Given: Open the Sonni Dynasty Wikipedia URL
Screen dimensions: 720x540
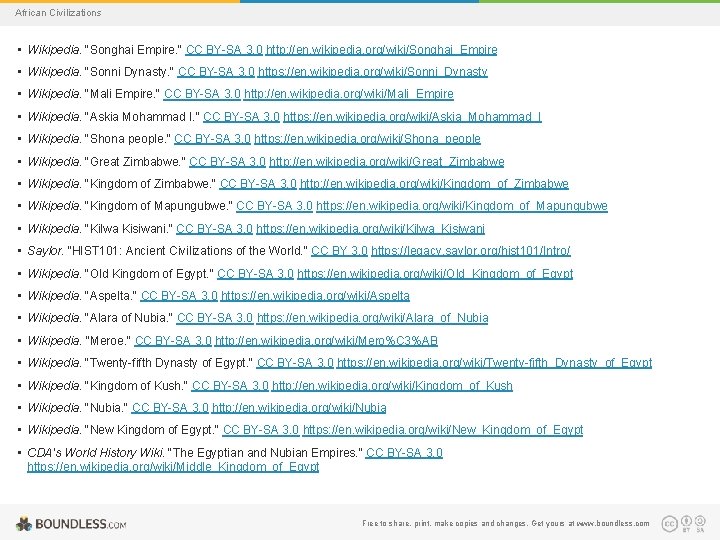Looking at the screenshot, I should coord(372,72).
